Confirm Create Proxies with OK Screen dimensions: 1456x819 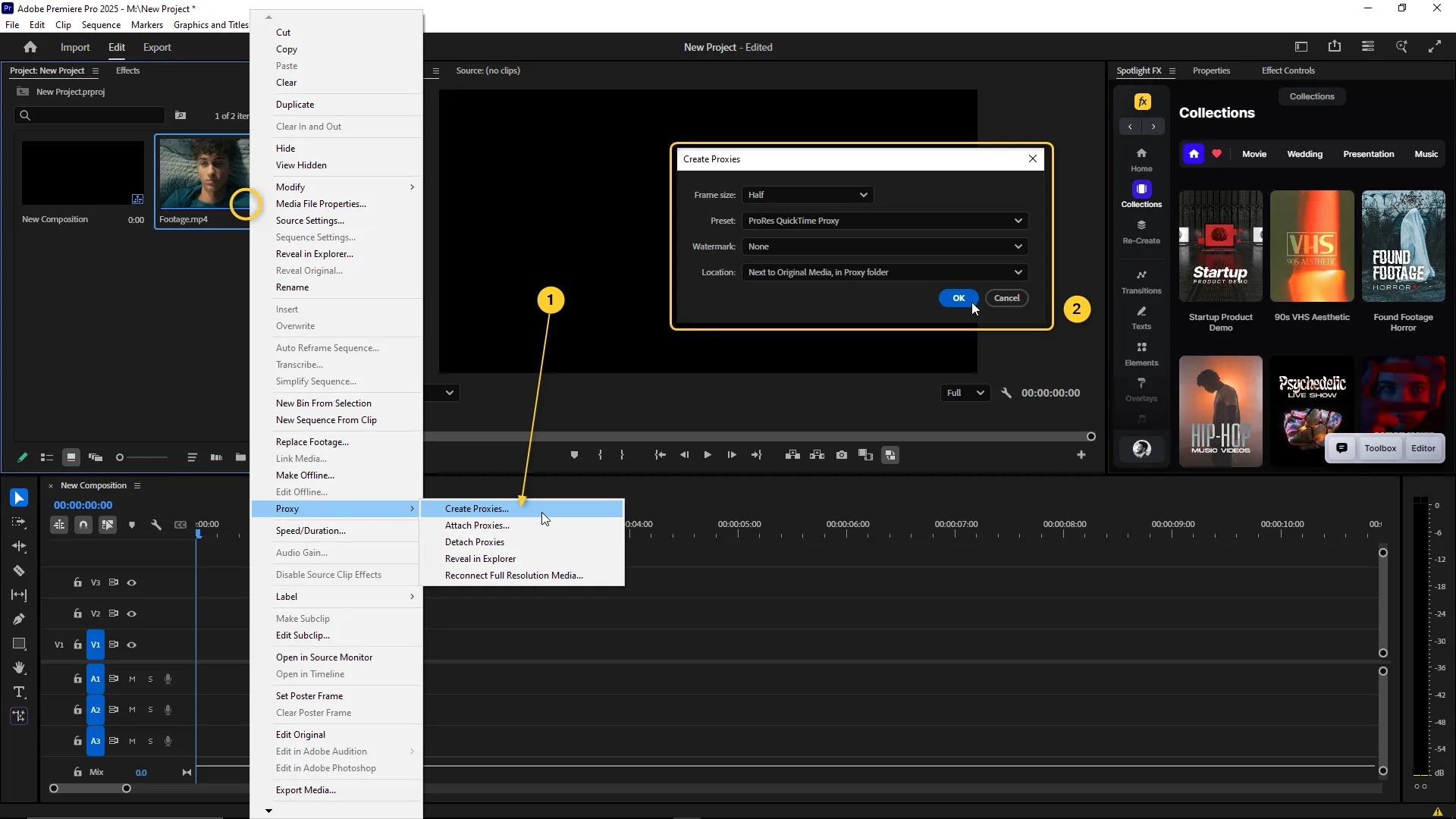(x=959, y=298)
